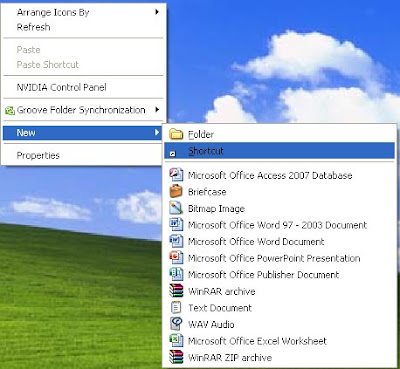
Task: Click the Word 97 - 2003 Document icon
Action: [x=176, y=225]
